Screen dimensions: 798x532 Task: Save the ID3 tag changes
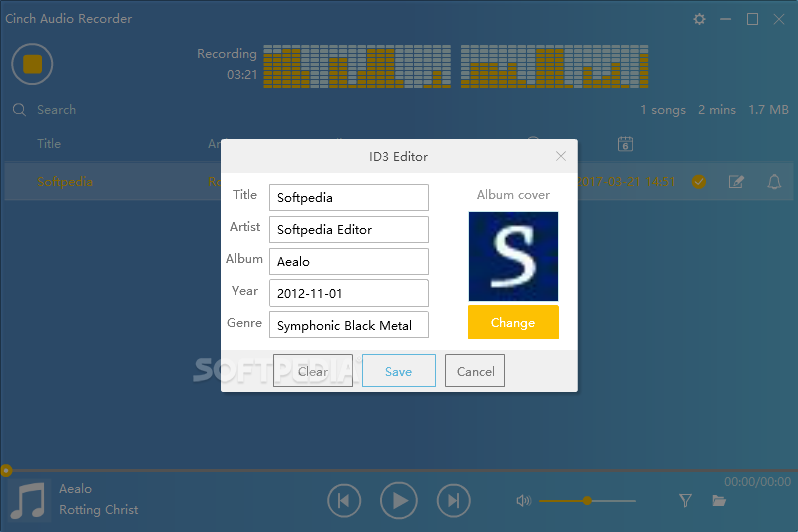click(x=398, y=371)
